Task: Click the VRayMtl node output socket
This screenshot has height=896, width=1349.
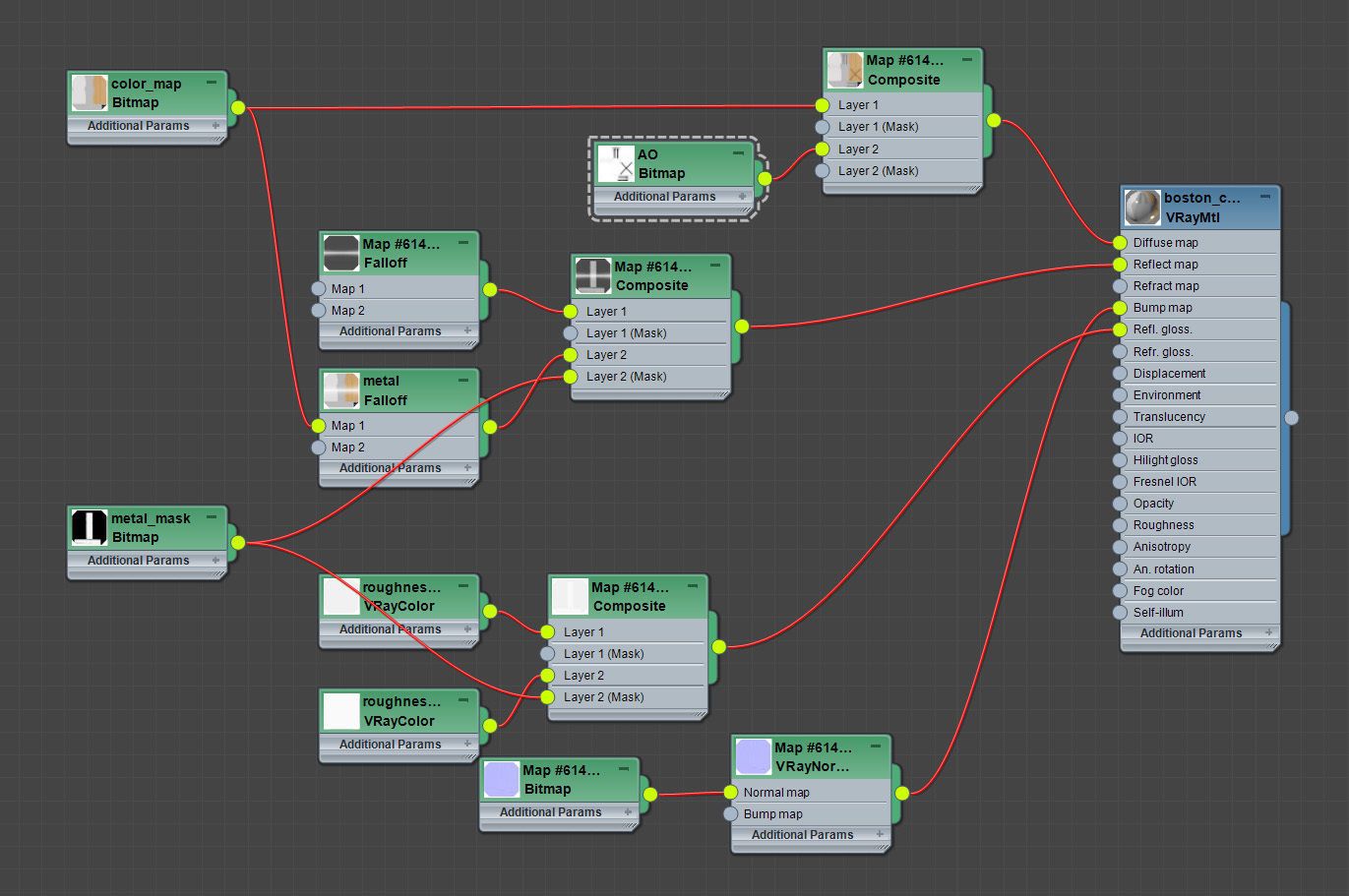Action: pyautogui.click(x=1291, y=418)
